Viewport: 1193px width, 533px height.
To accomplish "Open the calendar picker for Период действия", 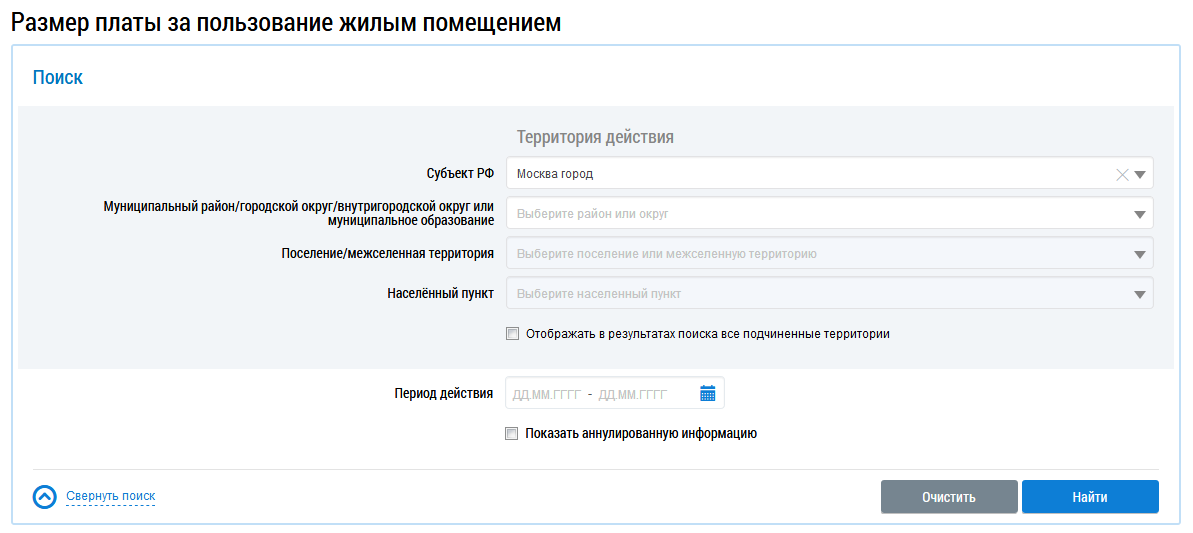I will coord(707,394).
